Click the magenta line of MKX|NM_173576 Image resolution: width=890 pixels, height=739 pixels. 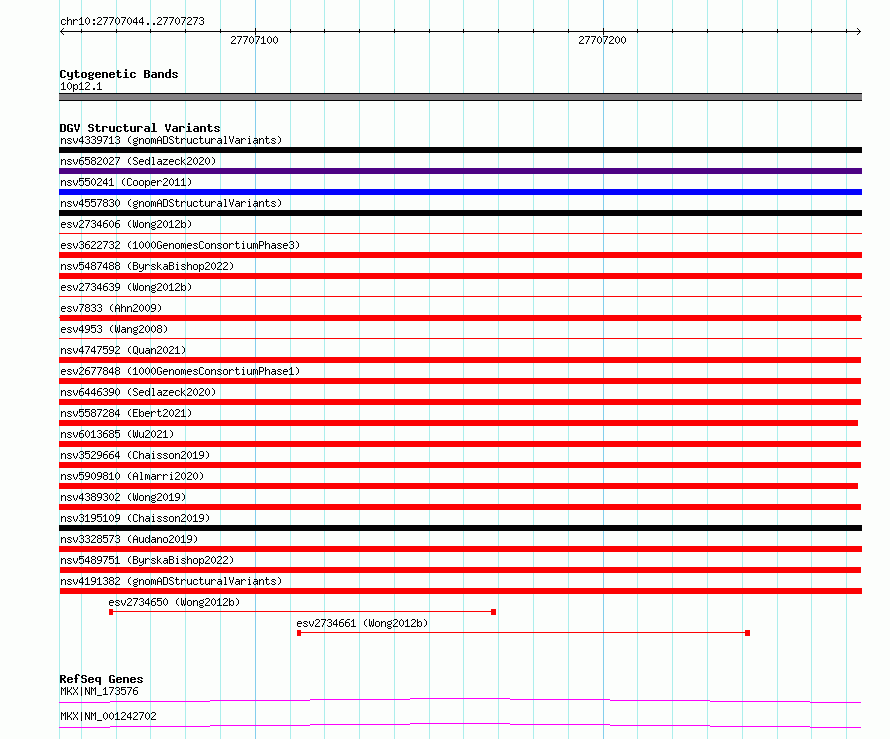point(460,700)
